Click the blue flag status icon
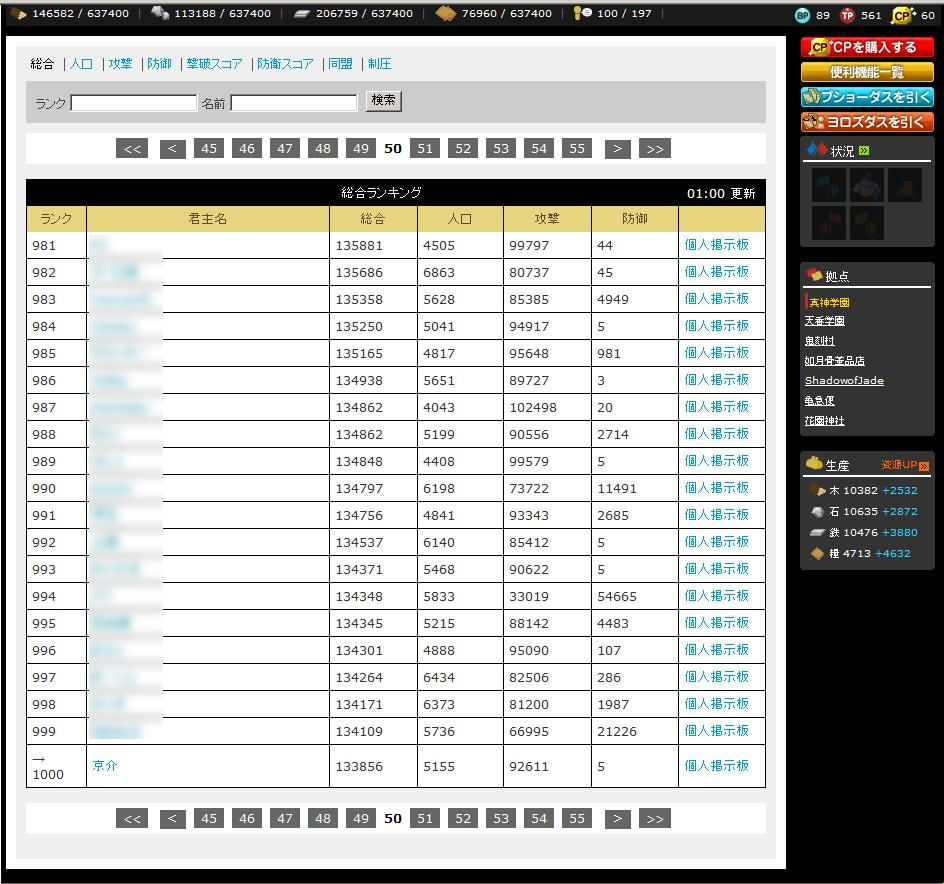 click(x=828, y=186)
